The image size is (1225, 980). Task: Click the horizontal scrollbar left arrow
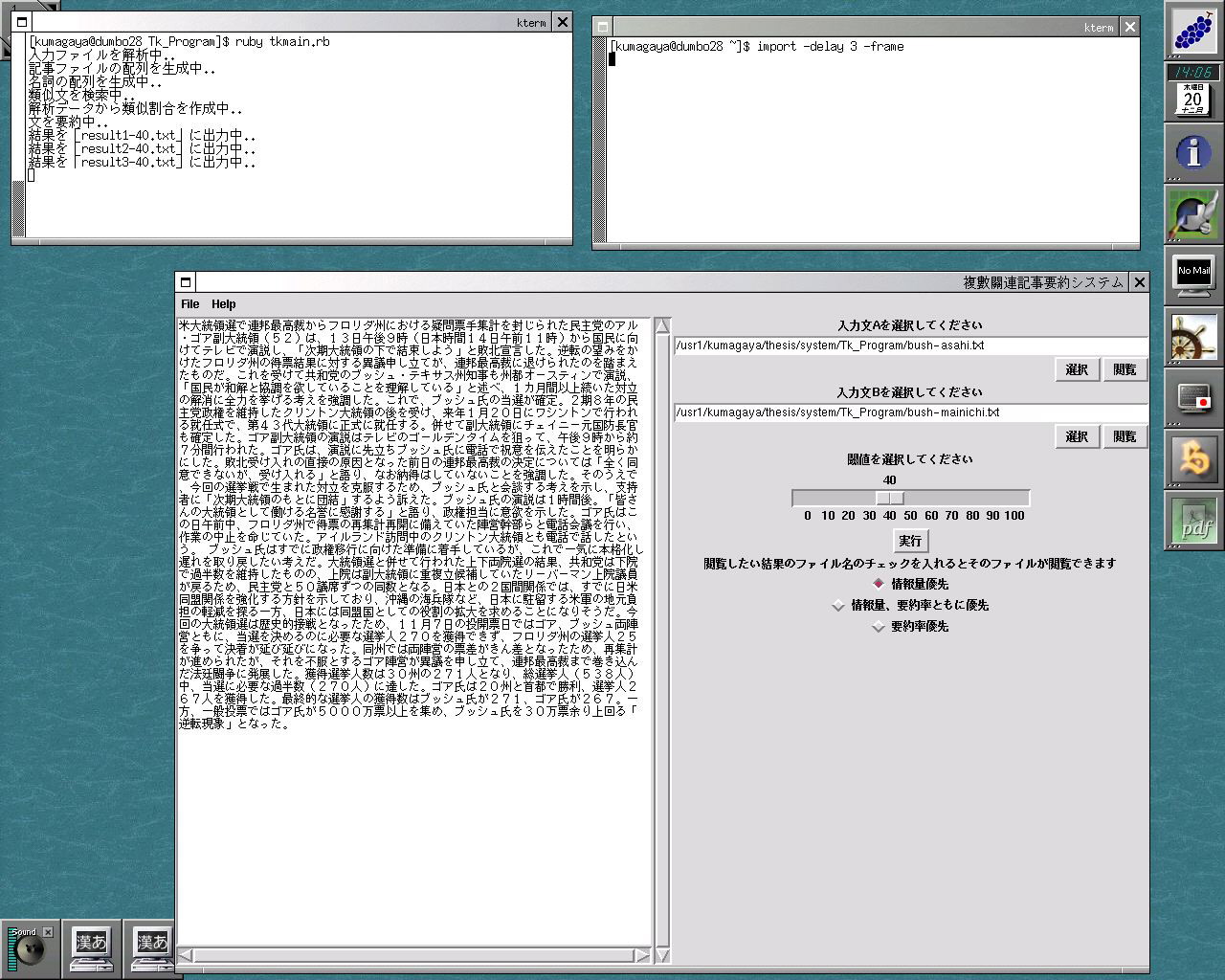[186, 955]
